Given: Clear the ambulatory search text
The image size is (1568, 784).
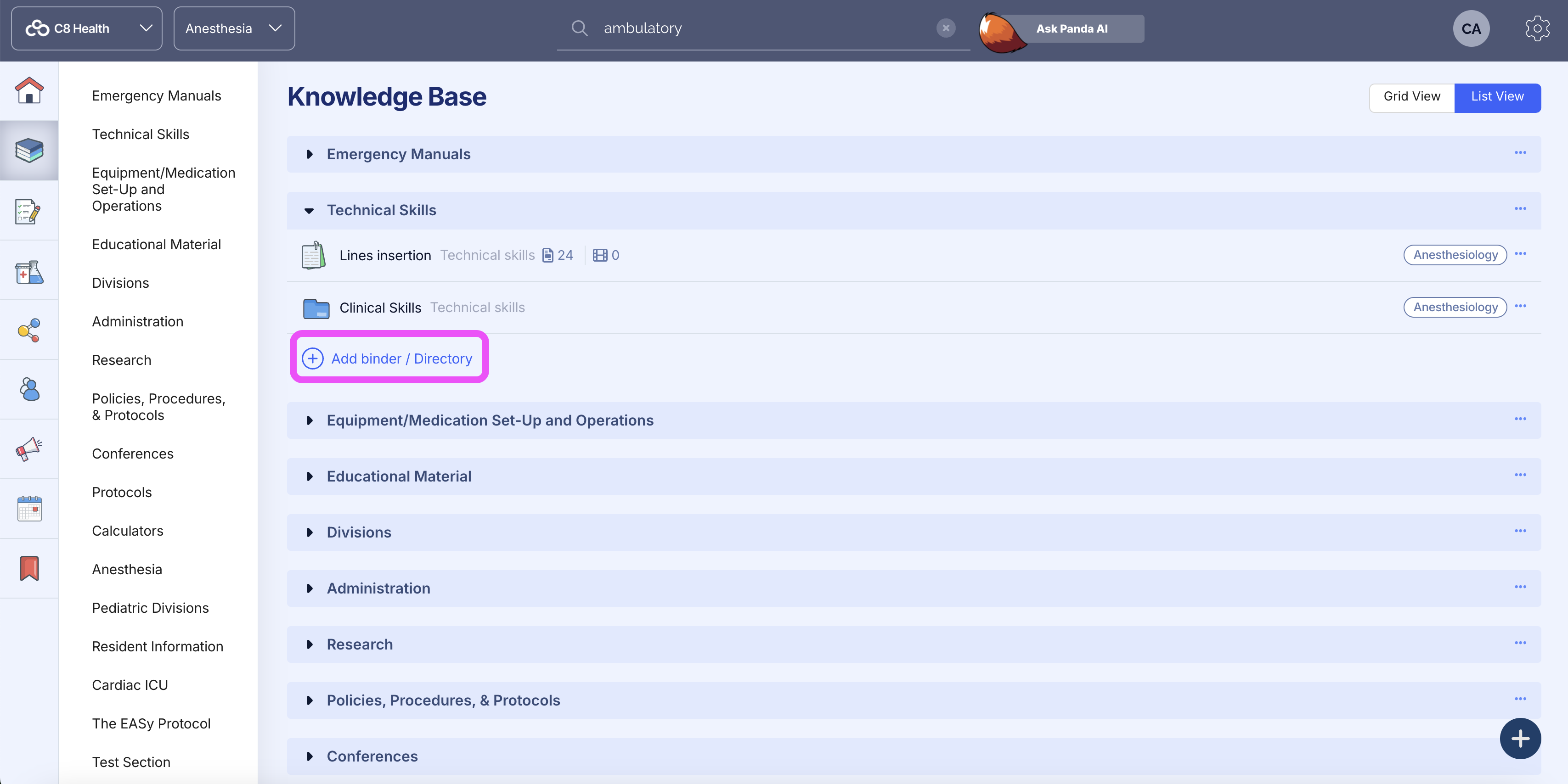Looking at the screenshot, I should click(945, 28).
